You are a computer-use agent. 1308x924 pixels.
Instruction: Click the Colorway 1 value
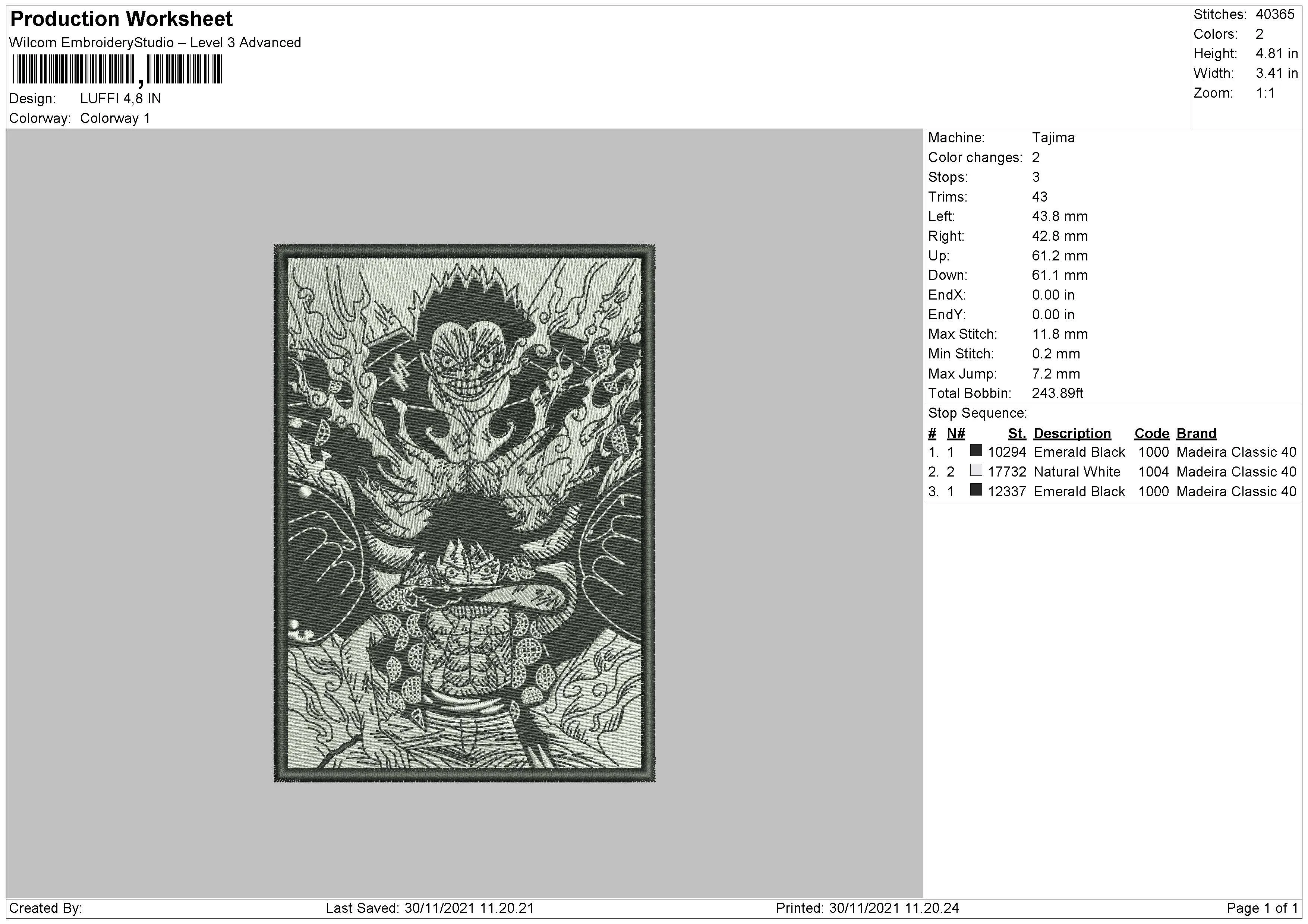coord(115,118)
